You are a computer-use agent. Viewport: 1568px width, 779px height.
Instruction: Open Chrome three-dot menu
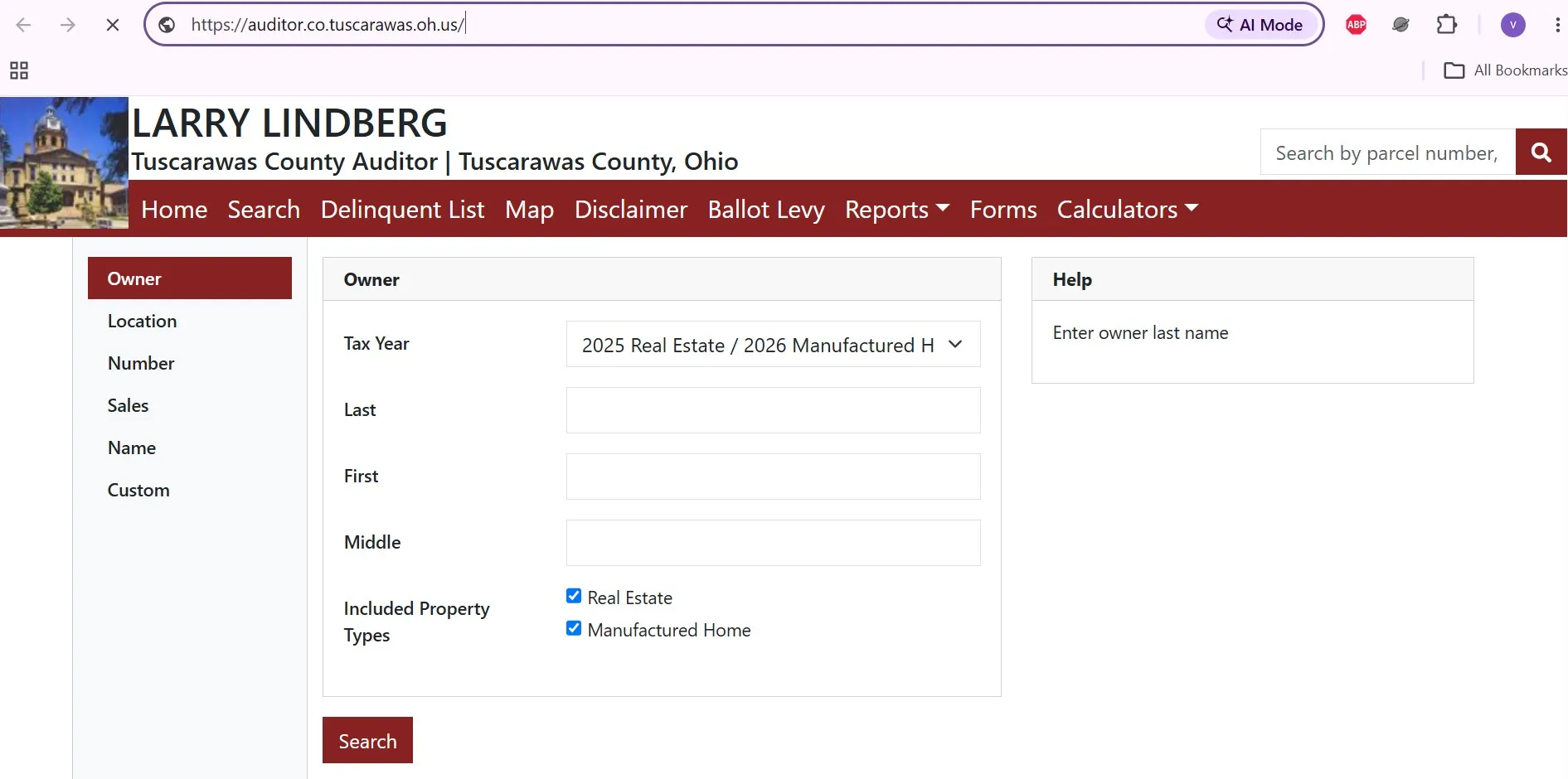[x=1557, y=25]
